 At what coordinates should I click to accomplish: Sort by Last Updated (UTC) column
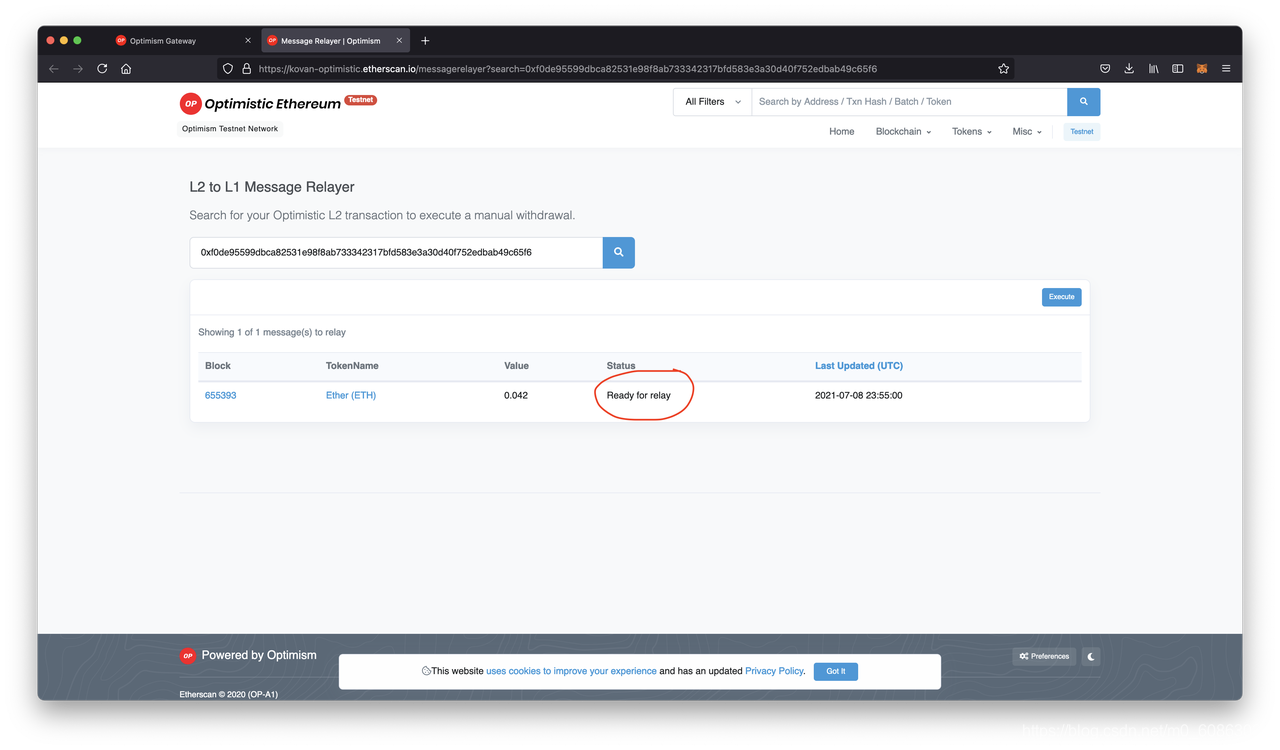(859, 366)
